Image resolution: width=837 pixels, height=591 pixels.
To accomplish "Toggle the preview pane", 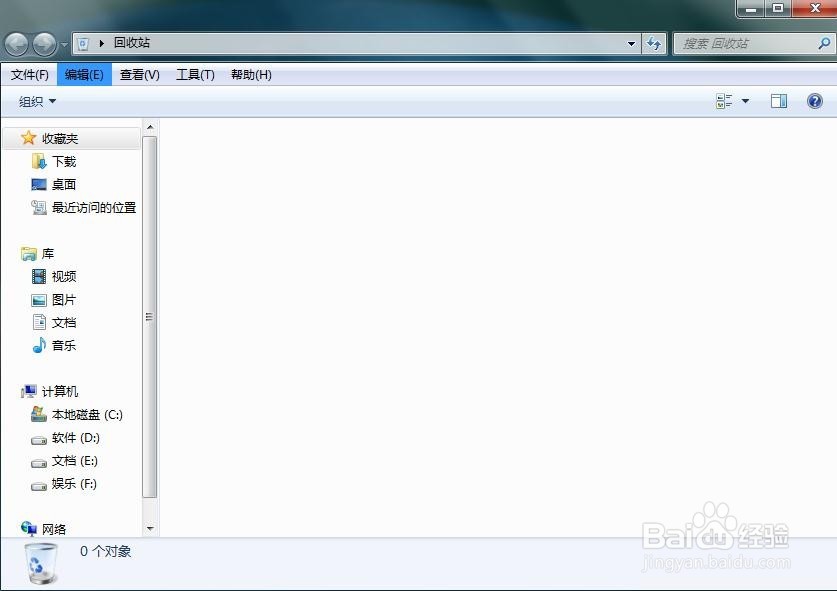I will pyautogui.click(x=779, y=101).
